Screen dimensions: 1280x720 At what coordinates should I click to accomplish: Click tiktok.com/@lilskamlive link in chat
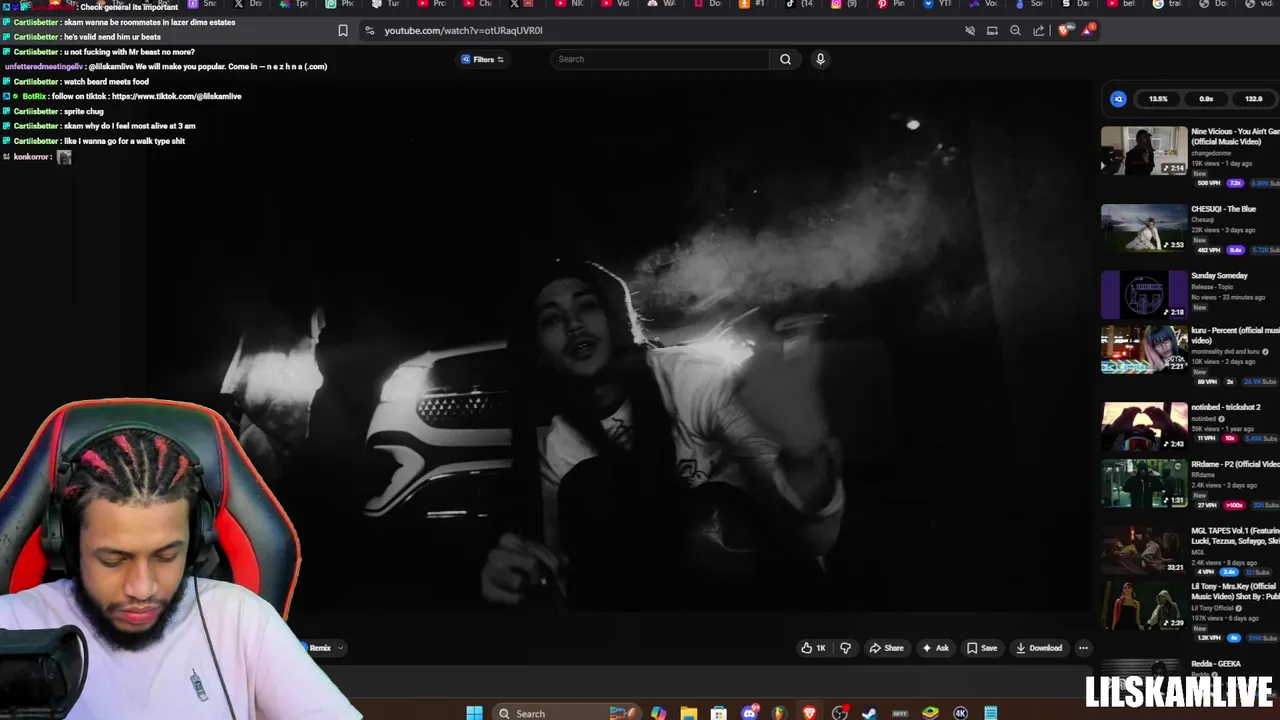pyautogui.click(x=176, y=96)
